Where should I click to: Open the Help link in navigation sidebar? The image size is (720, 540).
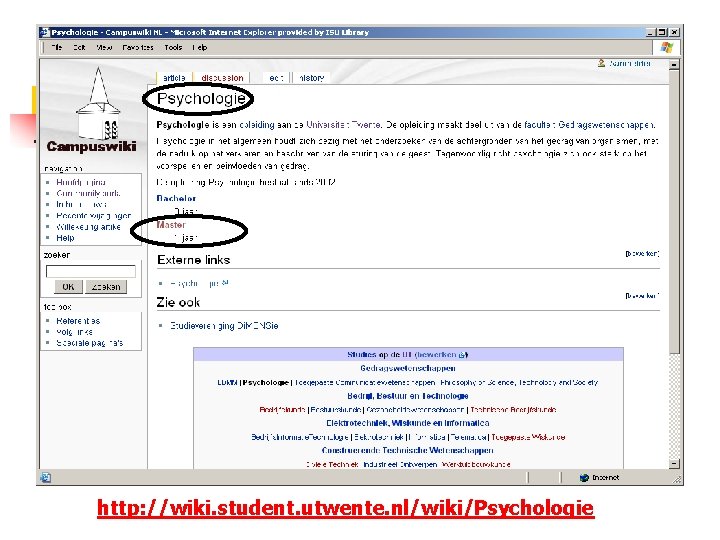pyautogui.click(x=65, y=238)
